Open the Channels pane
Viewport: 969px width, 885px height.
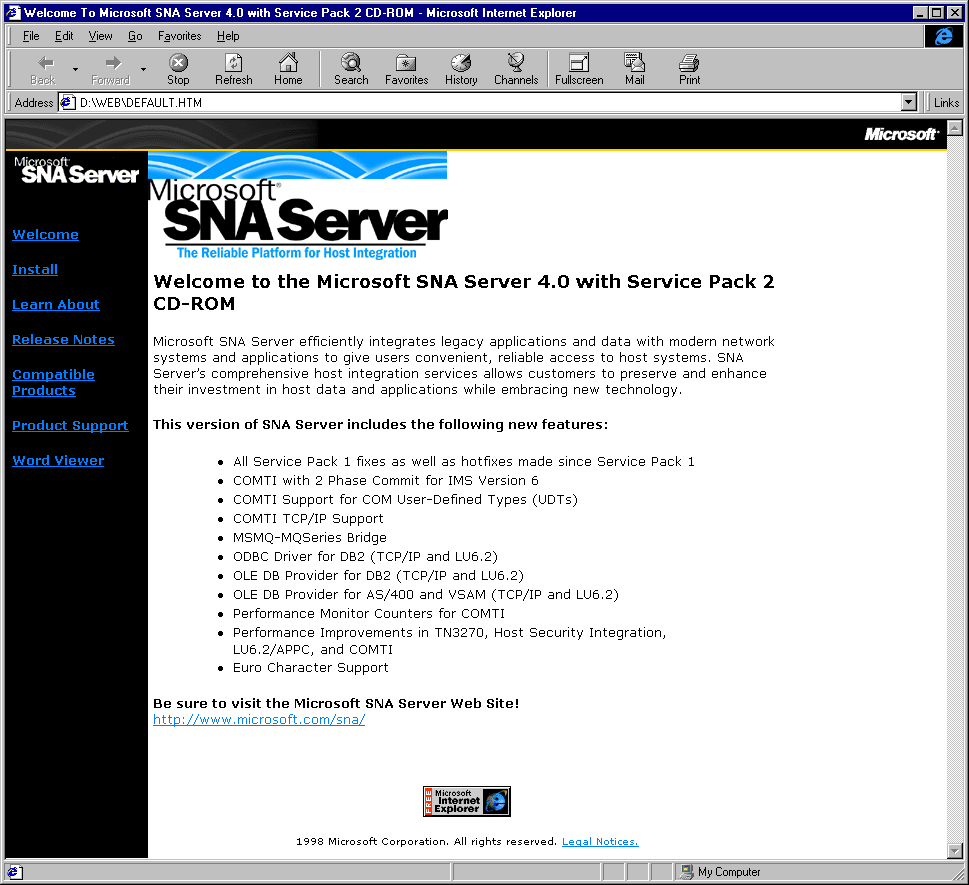516,69
